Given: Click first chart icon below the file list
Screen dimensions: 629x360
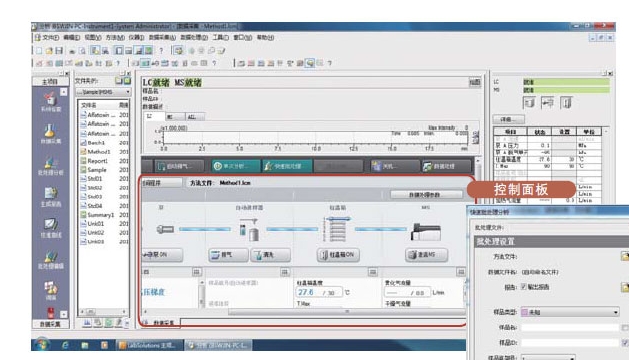Looking at the screenshot, I should [x=87, y=322].
